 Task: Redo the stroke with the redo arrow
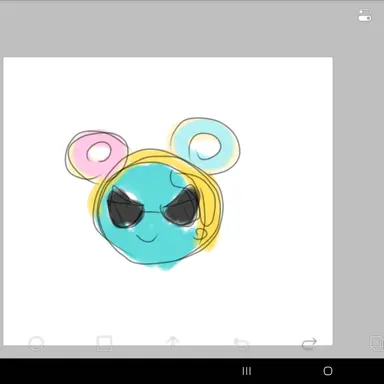point(309,344)
